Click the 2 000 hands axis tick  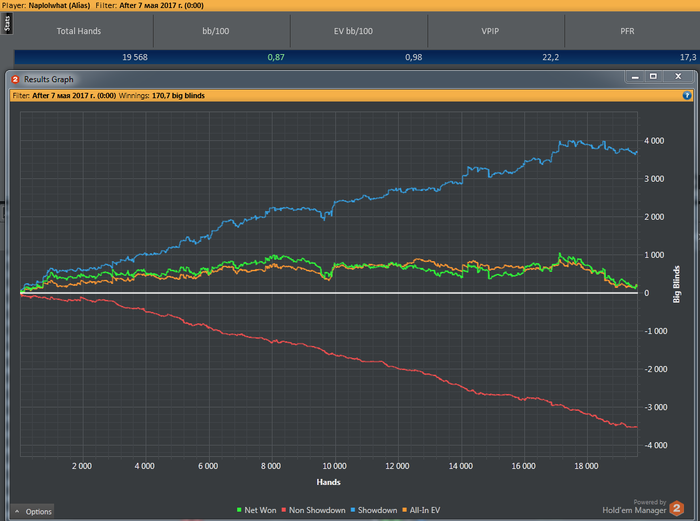point(82,466)
